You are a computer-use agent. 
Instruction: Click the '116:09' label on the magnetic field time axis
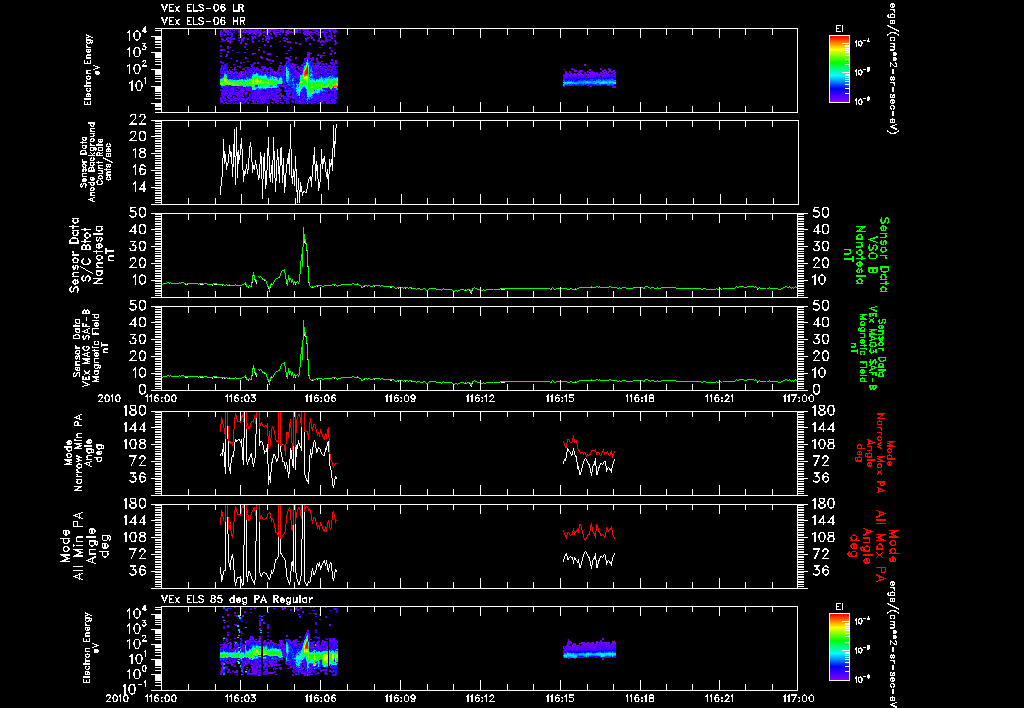pyautogui.click(x=400, y=398)
